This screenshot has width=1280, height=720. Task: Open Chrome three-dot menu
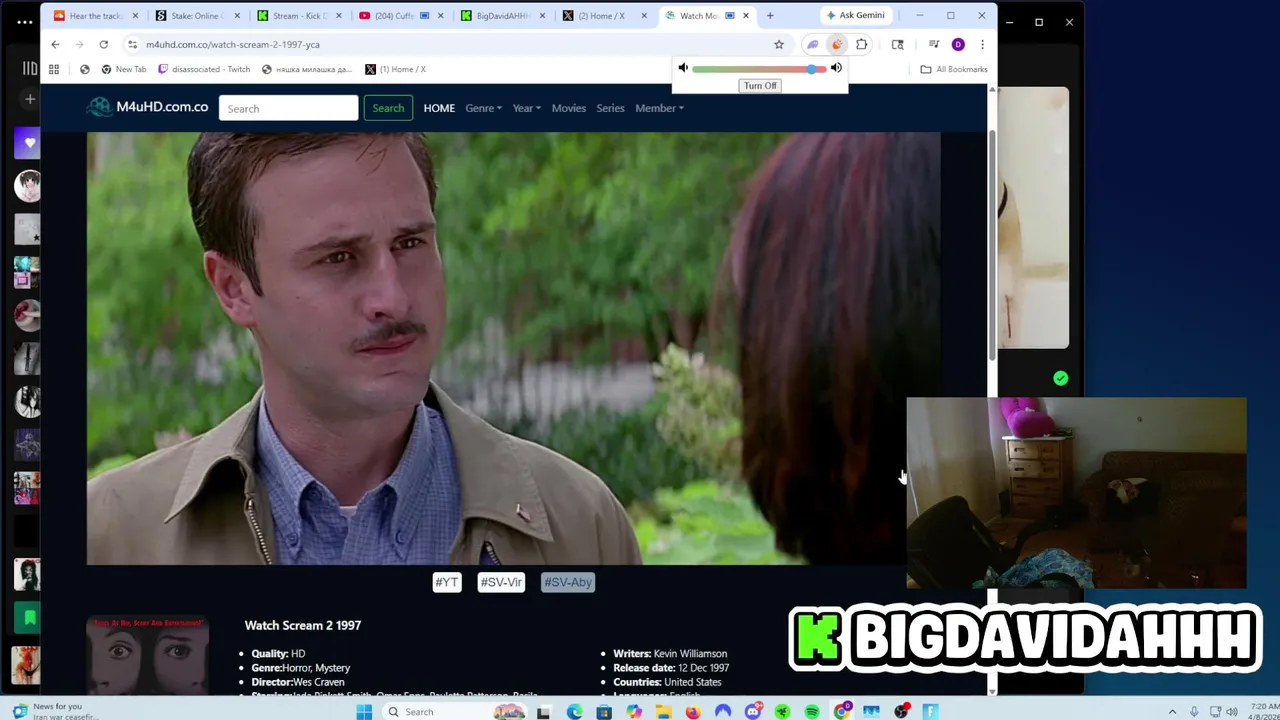(x=982, y=44)
